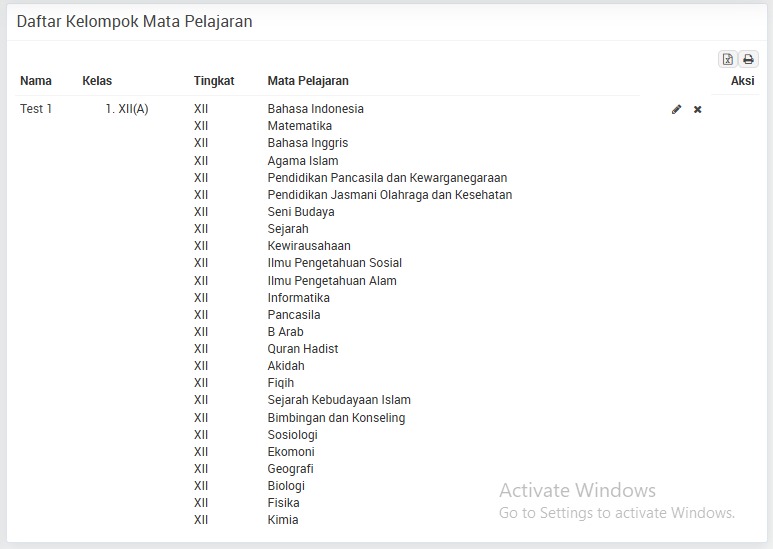Screen dimensions: 773x549
Task: Select Fiqih subject
Action: (281, 383)
